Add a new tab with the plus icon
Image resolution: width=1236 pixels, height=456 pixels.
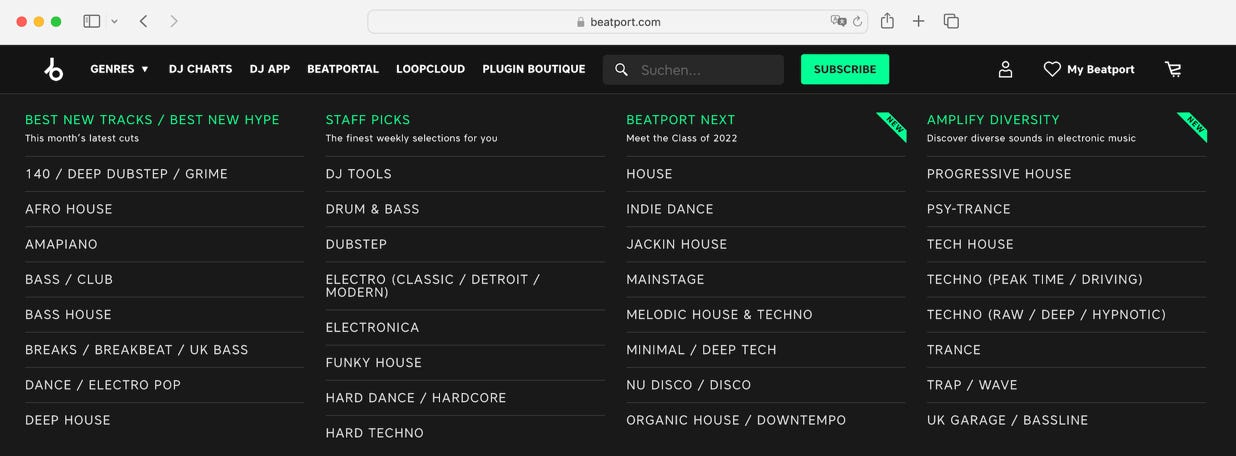918,21
